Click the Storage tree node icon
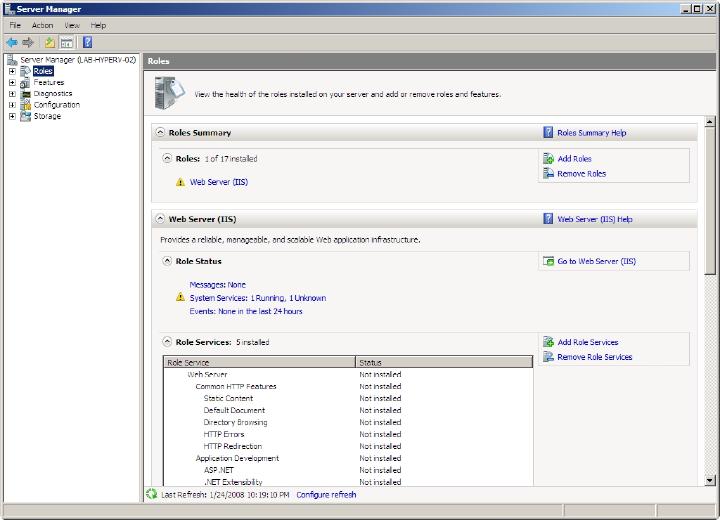The height and width of the screenshot is (520, 720). (x=26, y=116)
